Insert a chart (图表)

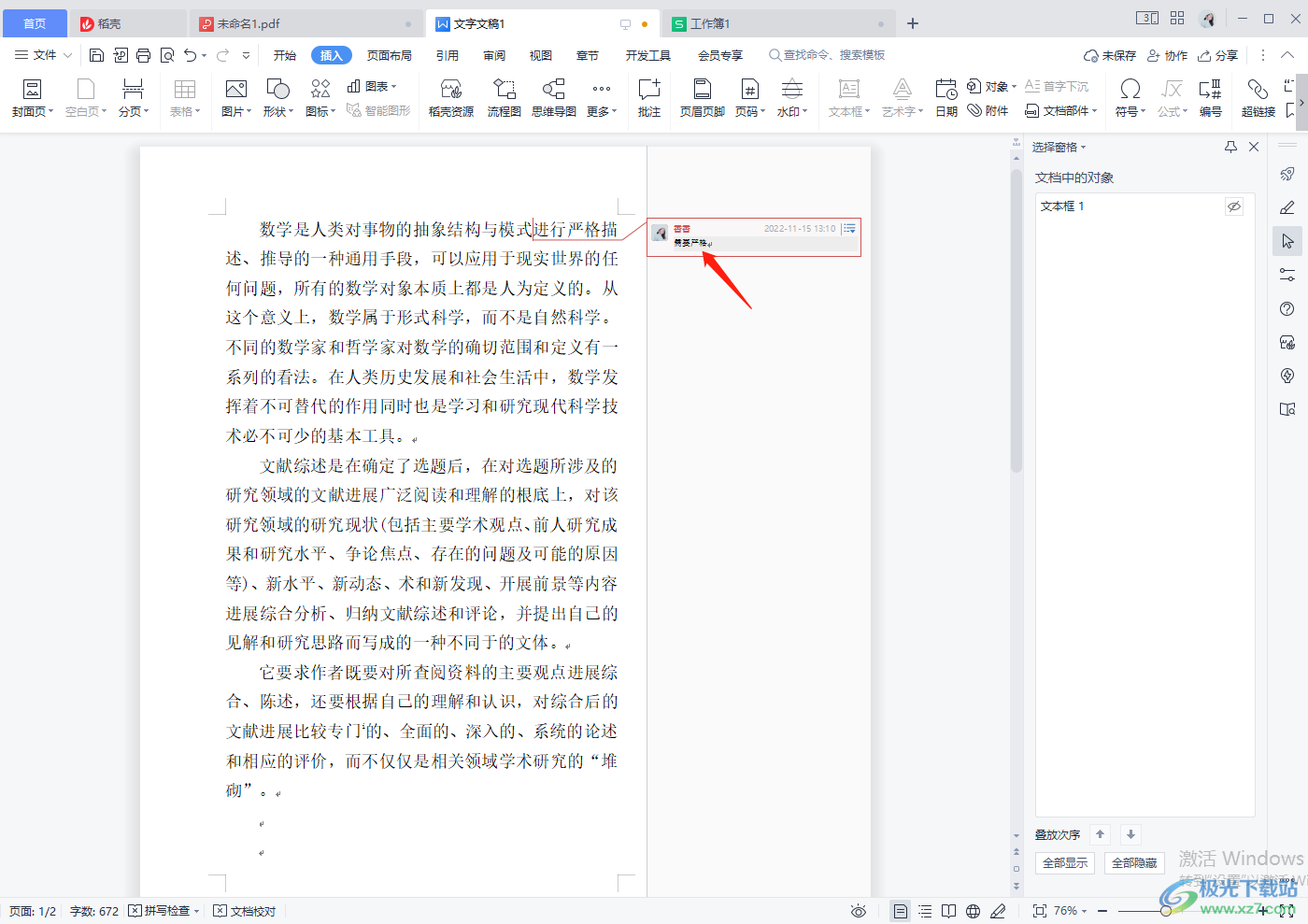click(x=372, y=86)
